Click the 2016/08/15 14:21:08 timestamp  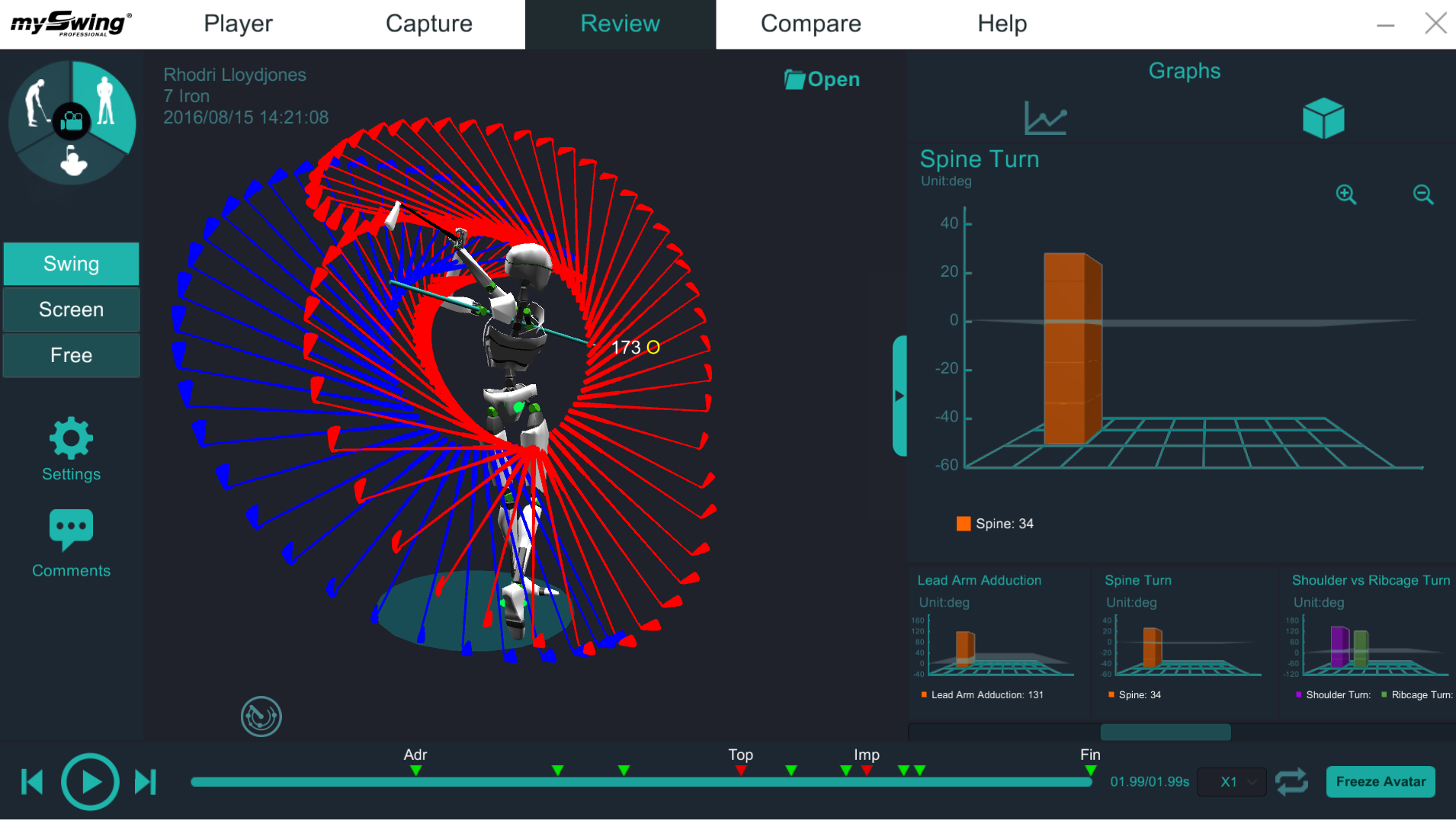click(x=246, y=117)
